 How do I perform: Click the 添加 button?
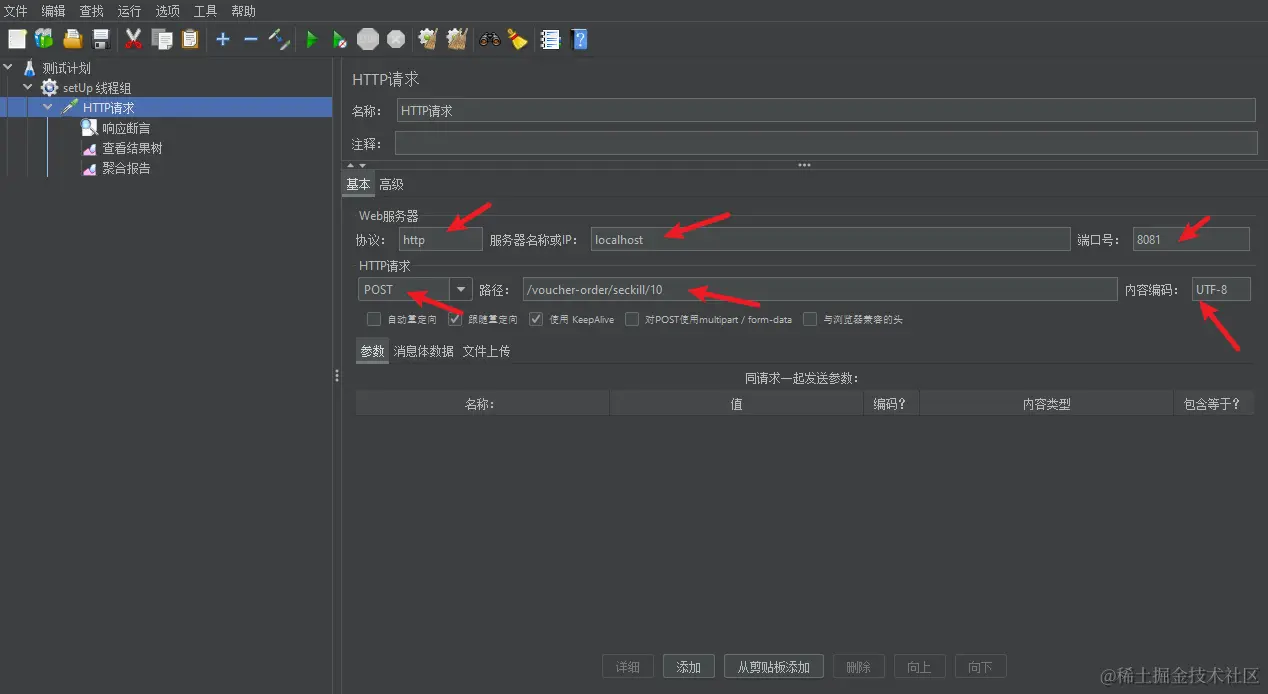click(x=688, y=667)
